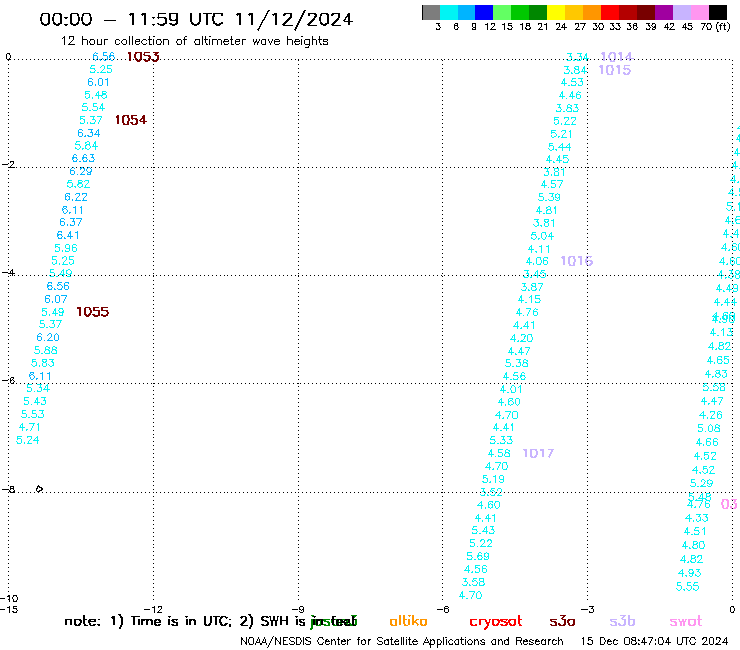Click the yellow swatch in the color scale
Image resolution: width=740 pixels, height=650 pixels.
click(x=556, y=12)
